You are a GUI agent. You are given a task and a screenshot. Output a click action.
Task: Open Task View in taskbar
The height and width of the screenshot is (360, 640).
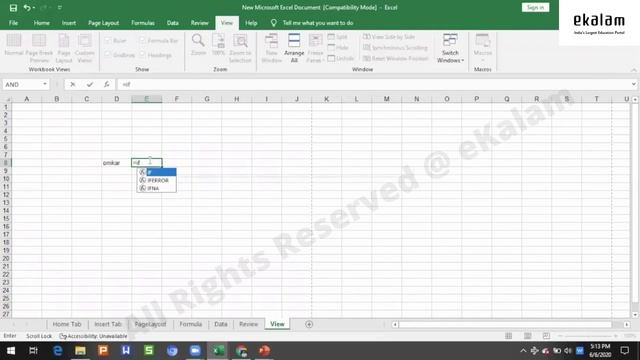(x=33, y=351)
